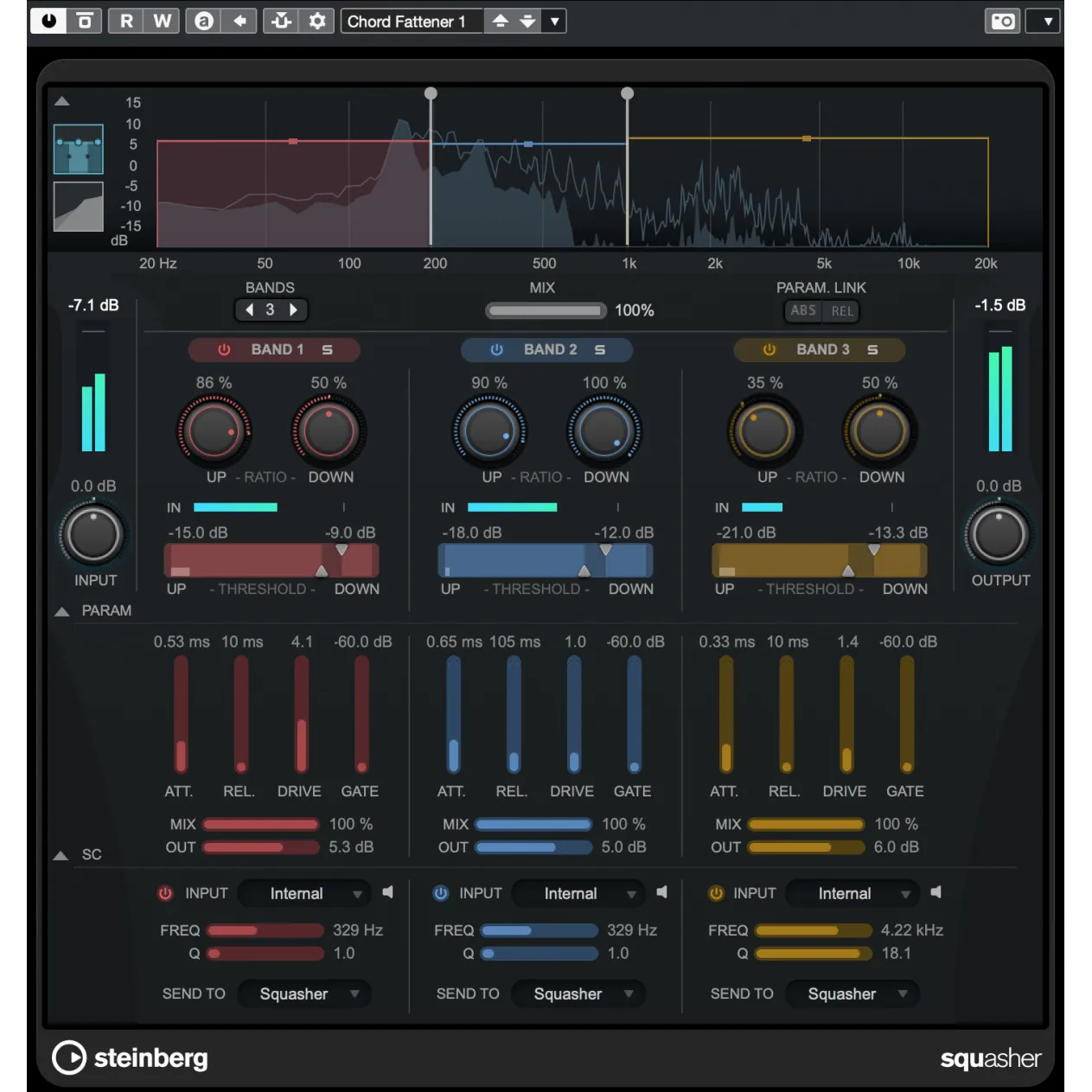Screen dimensions: 1092x1092
Task: Open Band 3 side-chain input dropdown
Action: [853, 893]
